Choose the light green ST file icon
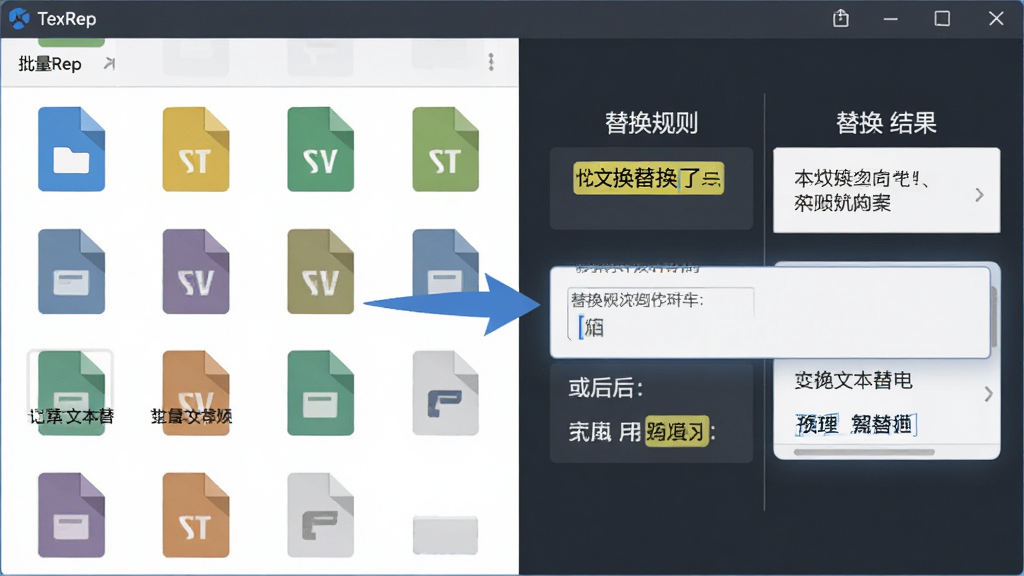The width and height of the screenshot is (1024, 576). [x=445, y=149]
